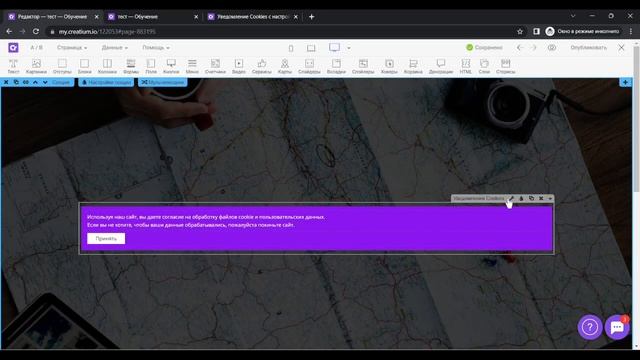Select the Картинка element tool
The image size is (640, 360).
[36, 66]
